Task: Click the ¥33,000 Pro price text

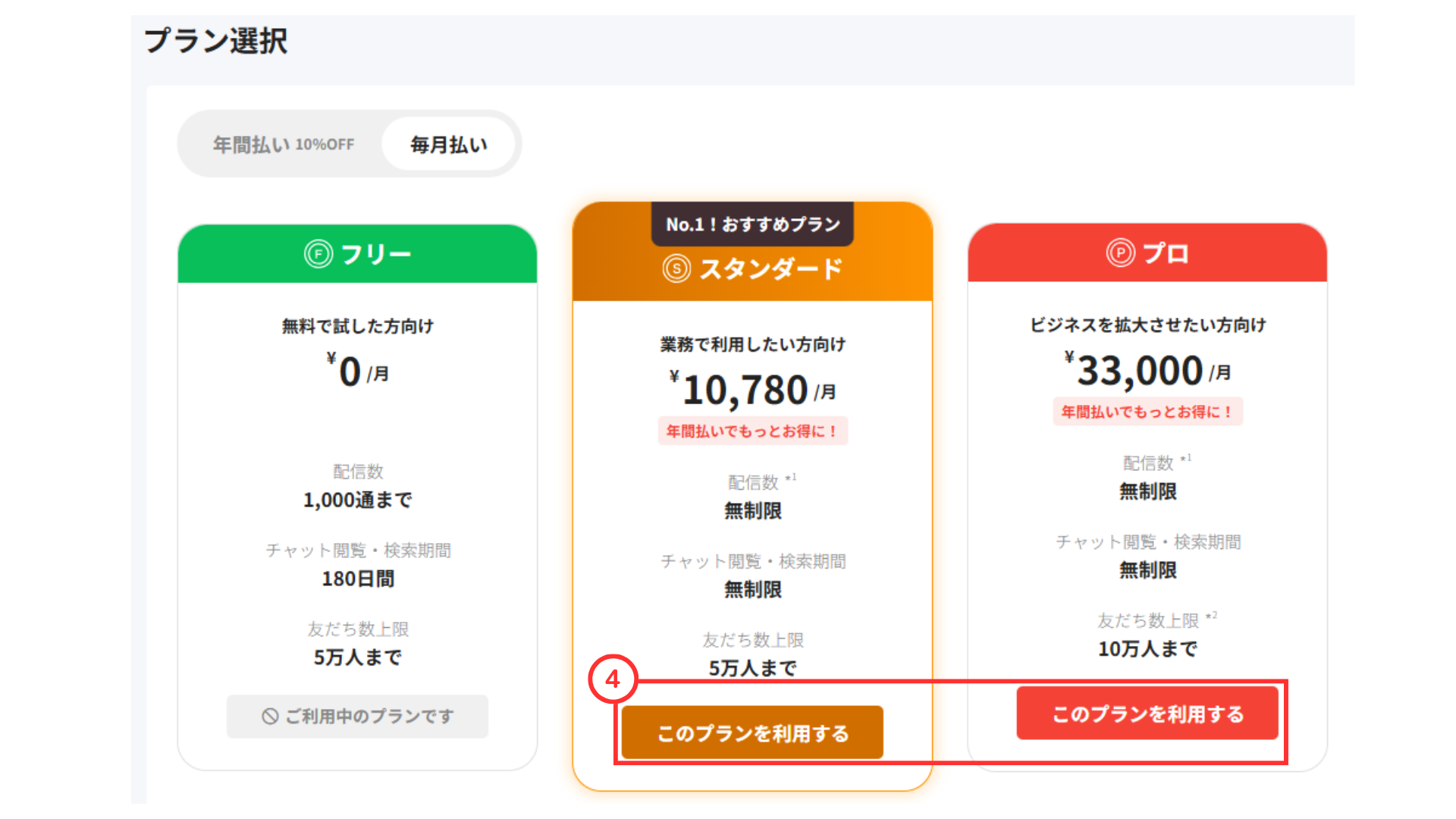Action: [1140, 371]
